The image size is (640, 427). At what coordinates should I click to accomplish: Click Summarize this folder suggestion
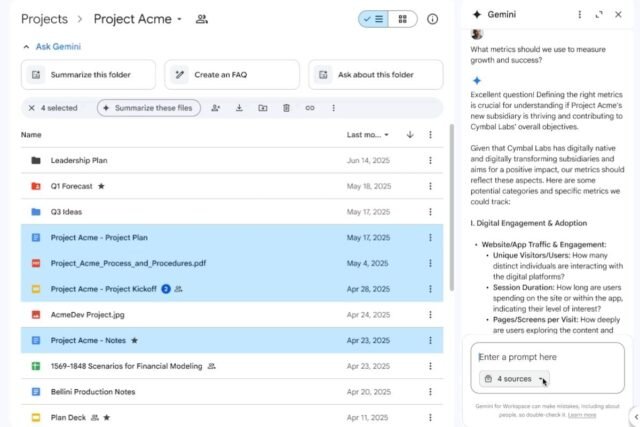click(88, 75)
